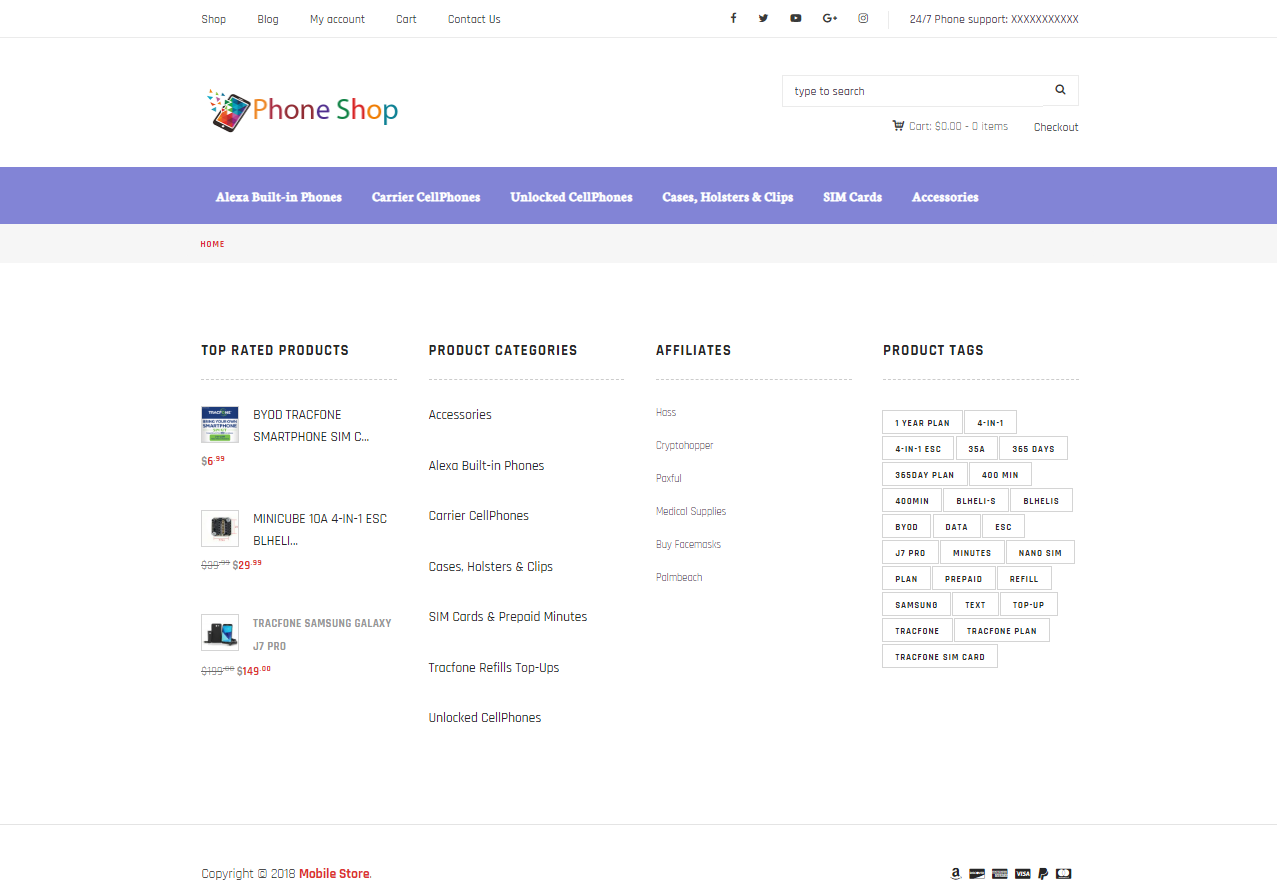Open 'MINICUBE 10A 4-IN-1 ESC BLHELI...' title

pyautogui.click(x=320, y=529)
